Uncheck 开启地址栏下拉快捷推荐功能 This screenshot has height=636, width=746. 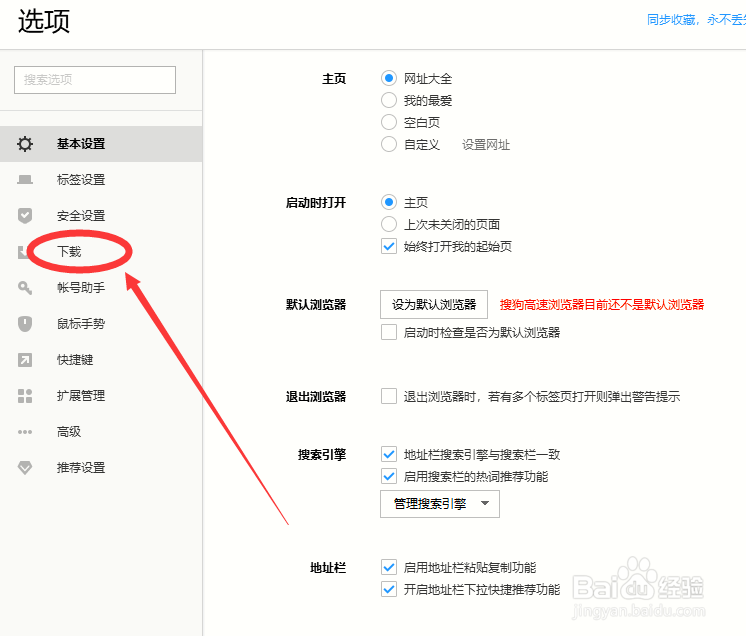(x=389, y=589)
